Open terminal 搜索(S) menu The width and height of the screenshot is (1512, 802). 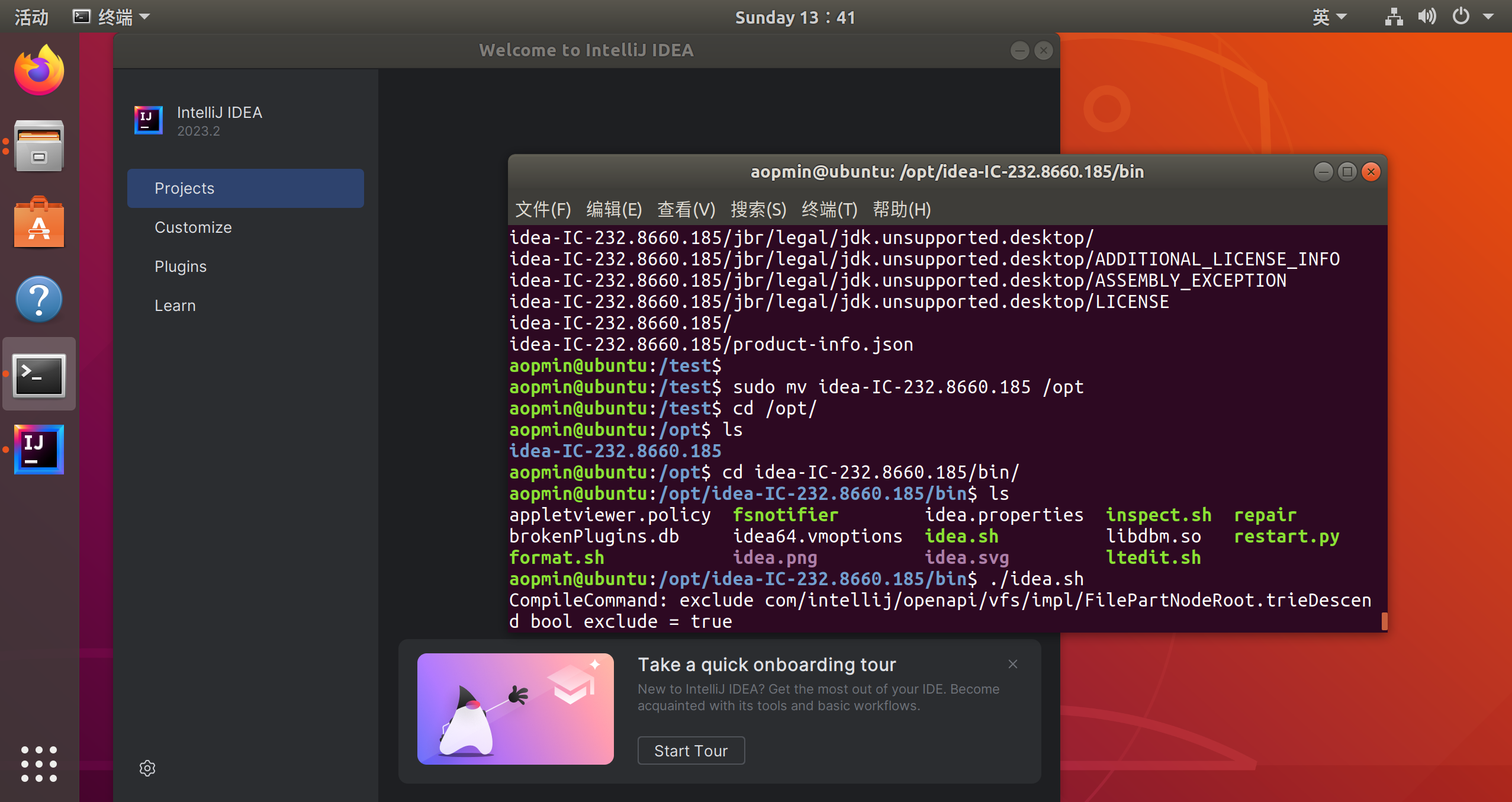point(758,209)
